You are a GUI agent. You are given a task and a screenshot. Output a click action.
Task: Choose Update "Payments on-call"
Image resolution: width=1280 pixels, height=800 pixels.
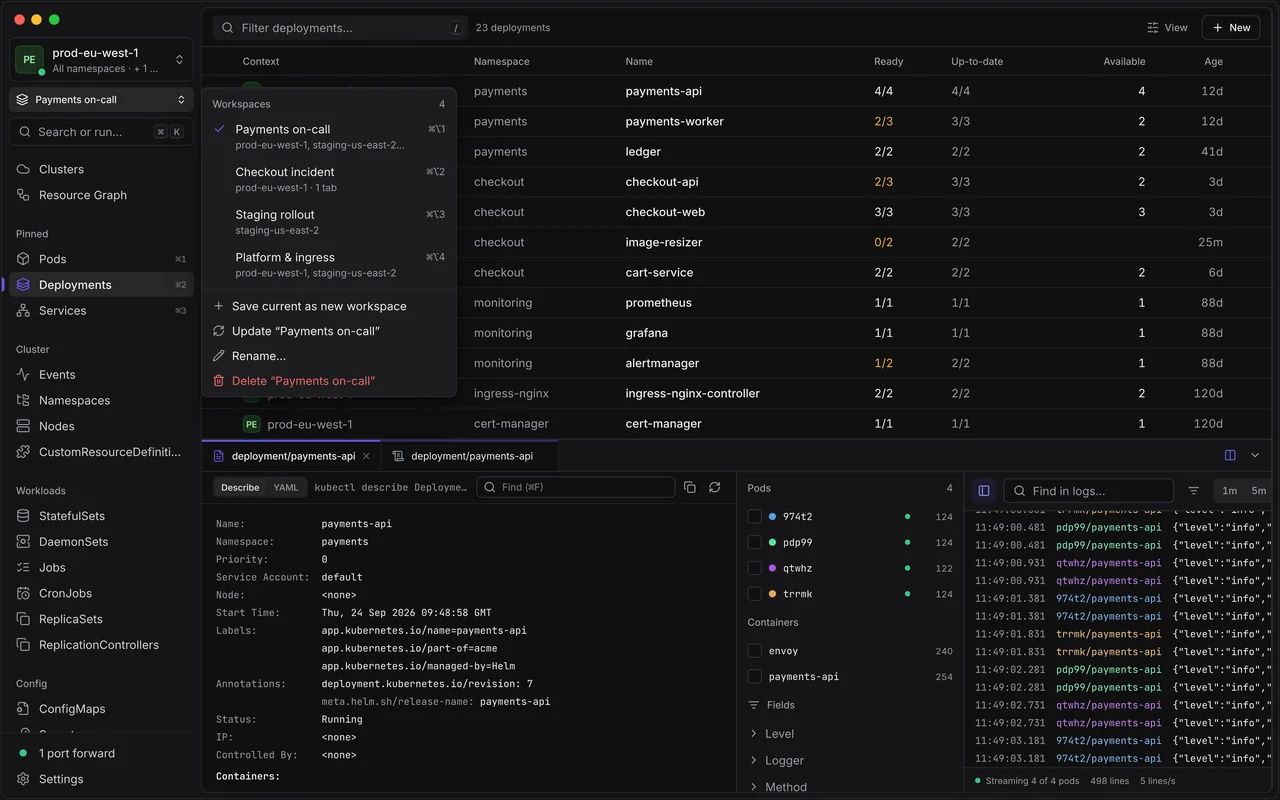coord(329,331)
